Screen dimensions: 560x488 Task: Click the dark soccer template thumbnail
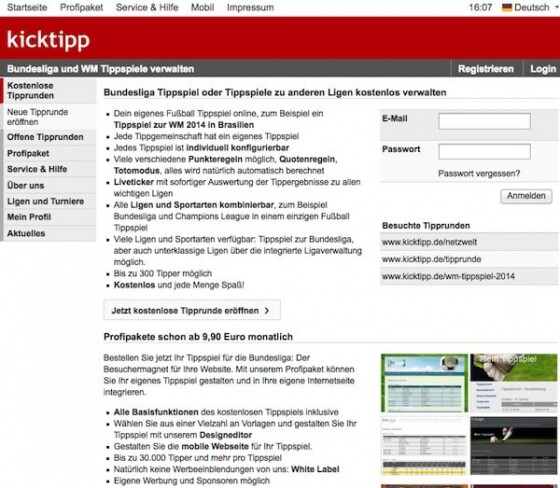(514, 445)
